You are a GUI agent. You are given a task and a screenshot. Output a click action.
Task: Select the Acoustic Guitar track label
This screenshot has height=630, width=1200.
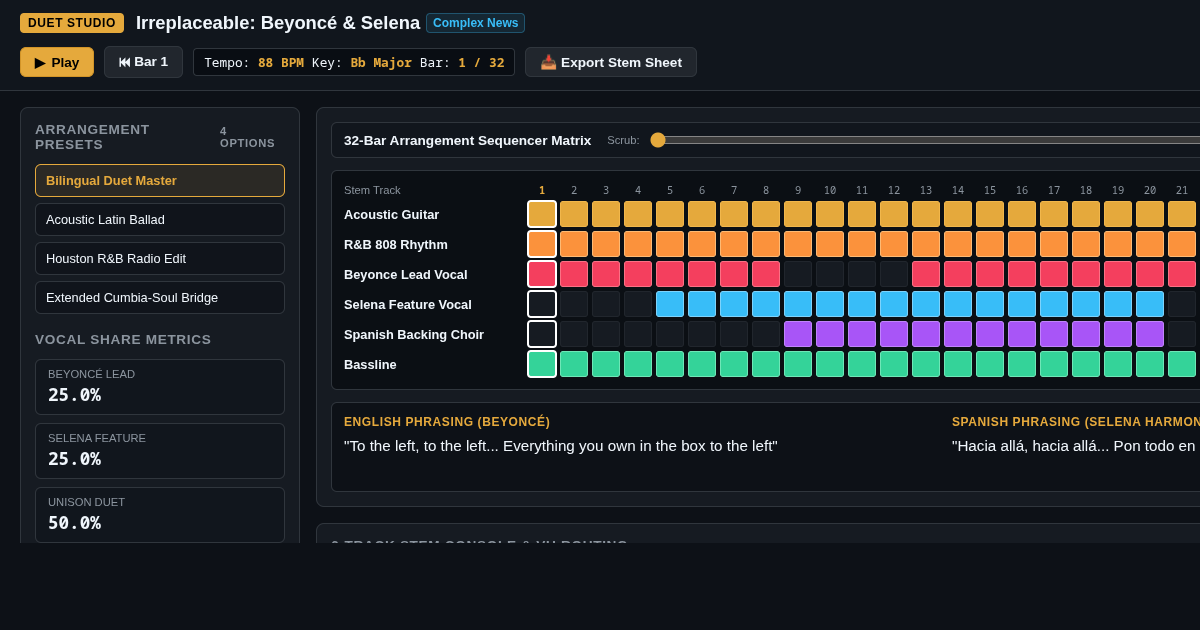[391, 214]
